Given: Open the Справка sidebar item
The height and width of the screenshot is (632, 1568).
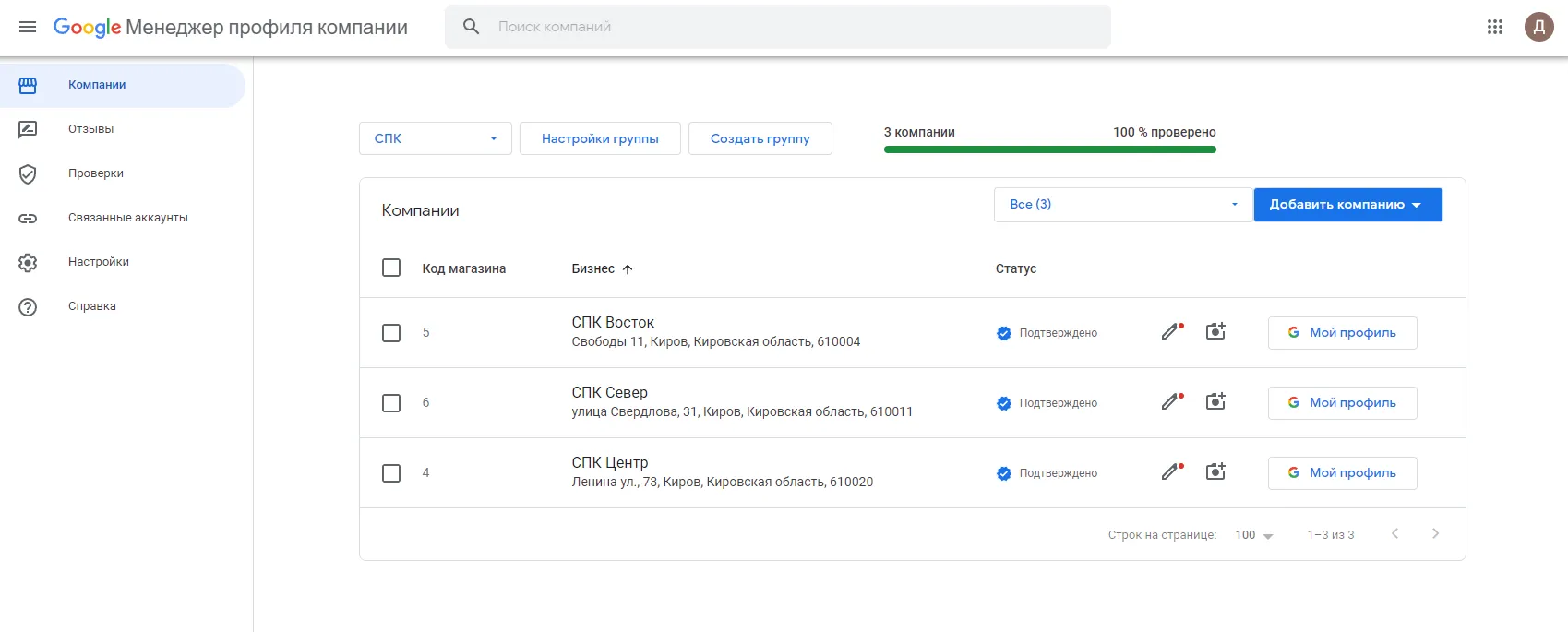Looking at the screenshot, I should [x=123, y=306].
